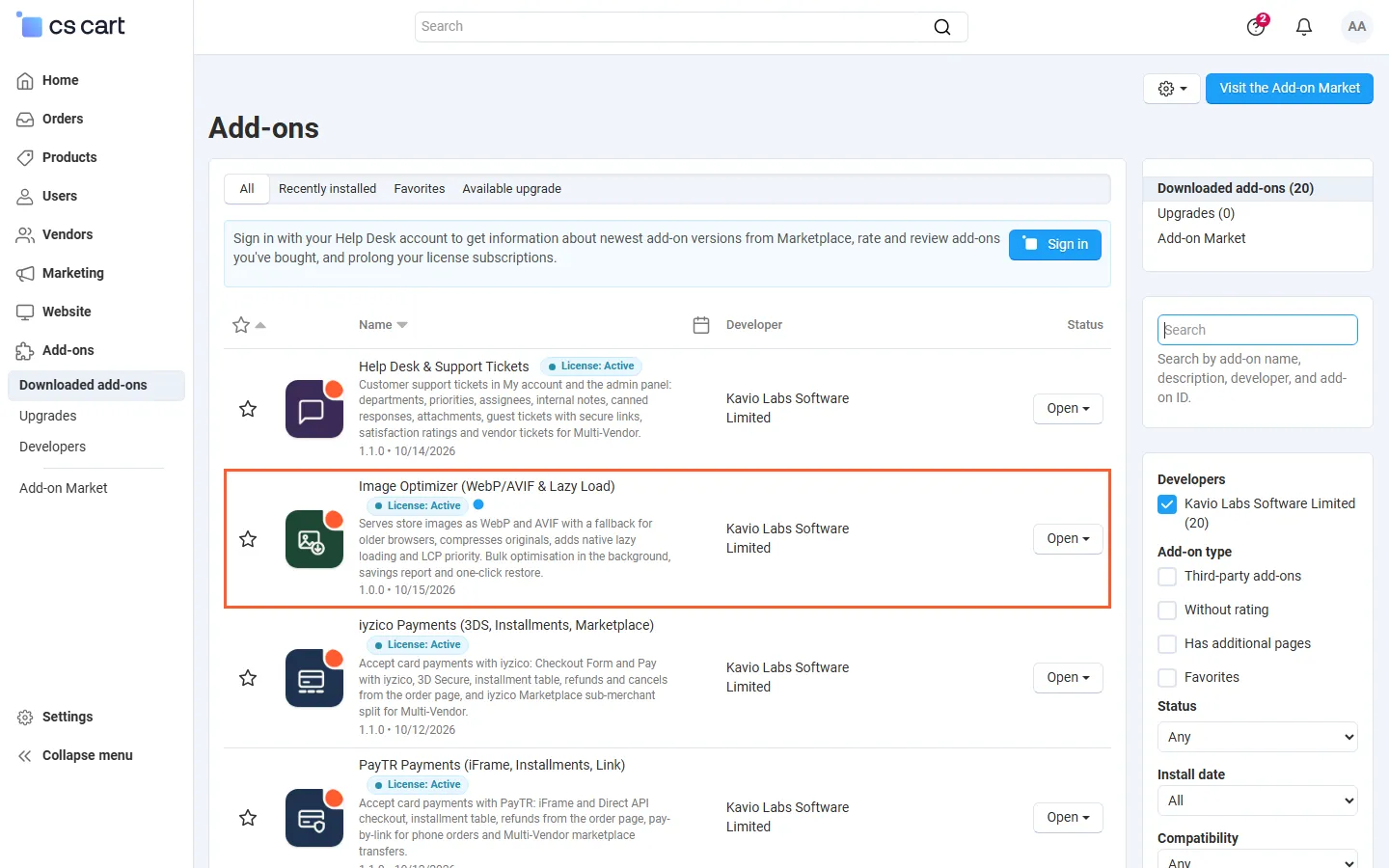Sort add-ons by favorites star column
Image resolution: width=1389 pixels, height=868 pixels.
pyautogui.click(x=248, y=325)
